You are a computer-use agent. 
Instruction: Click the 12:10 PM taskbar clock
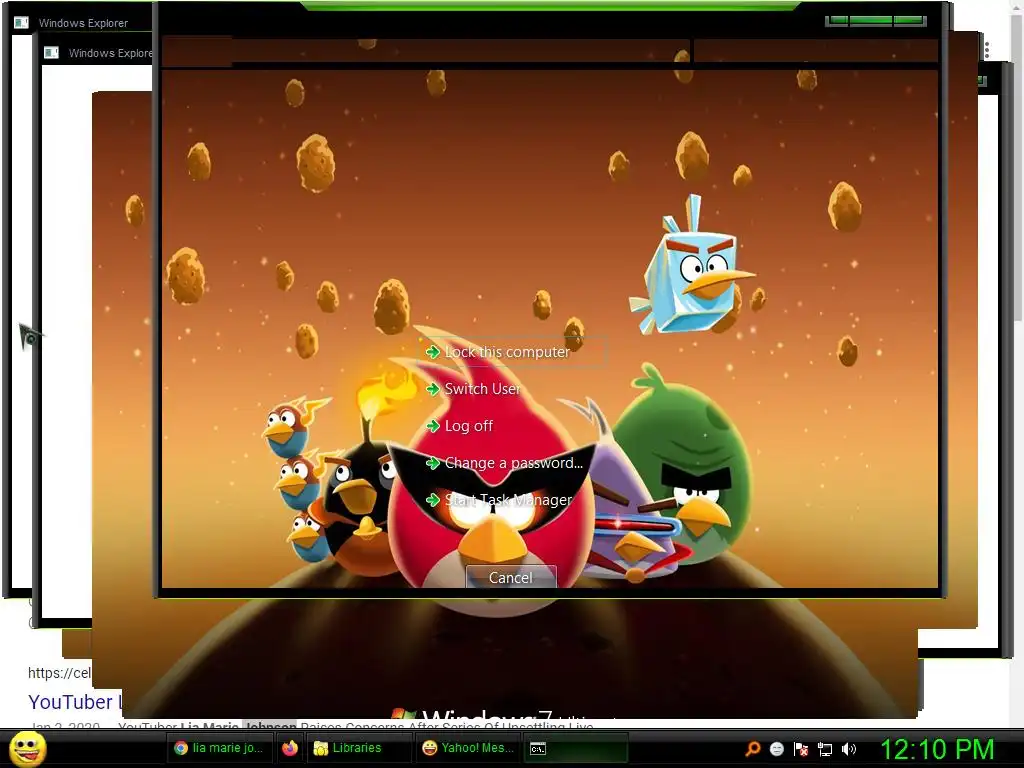pyautogui.click(x=937, y=749)
